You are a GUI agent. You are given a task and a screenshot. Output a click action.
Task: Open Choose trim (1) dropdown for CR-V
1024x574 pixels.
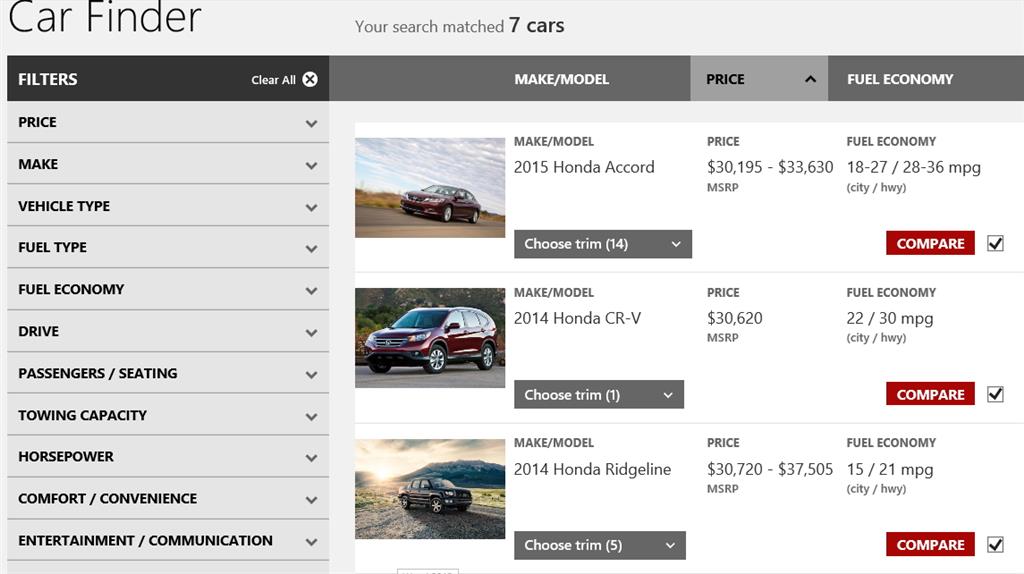pos(599,394)
